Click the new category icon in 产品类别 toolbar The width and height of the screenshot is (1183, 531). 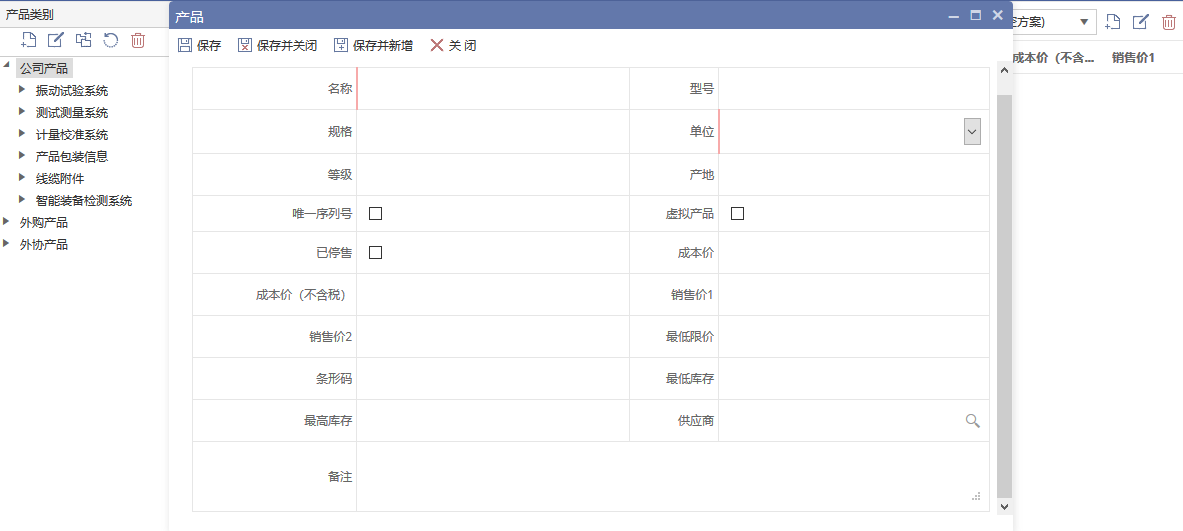point(29,40)
